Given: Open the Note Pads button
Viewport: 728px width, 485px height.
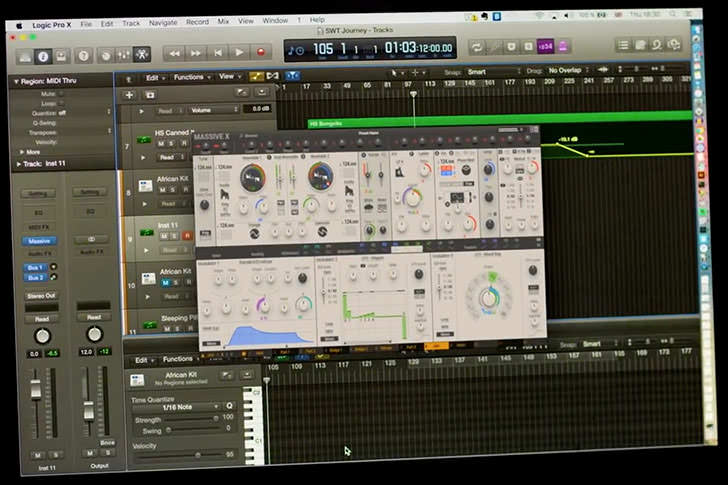Looking at the screenshot, I should 640,45.
